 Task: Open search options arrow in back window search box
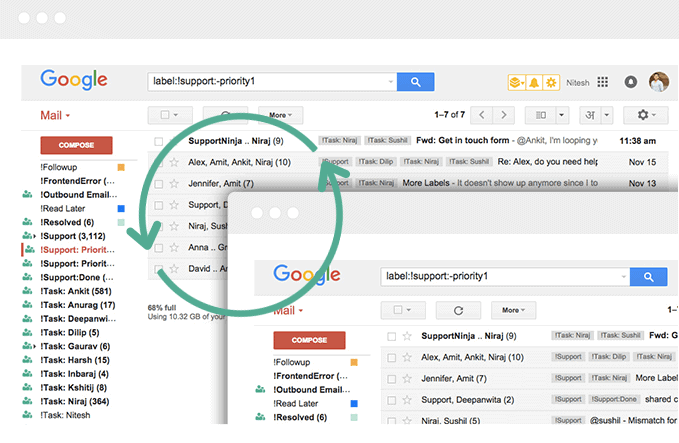tap(391, 81)
